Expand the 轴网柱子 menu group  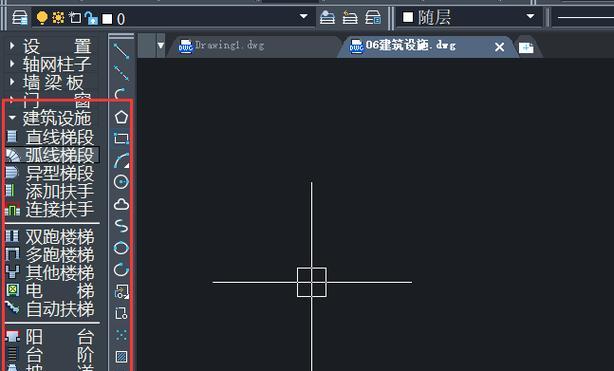(x=12, y=63)
